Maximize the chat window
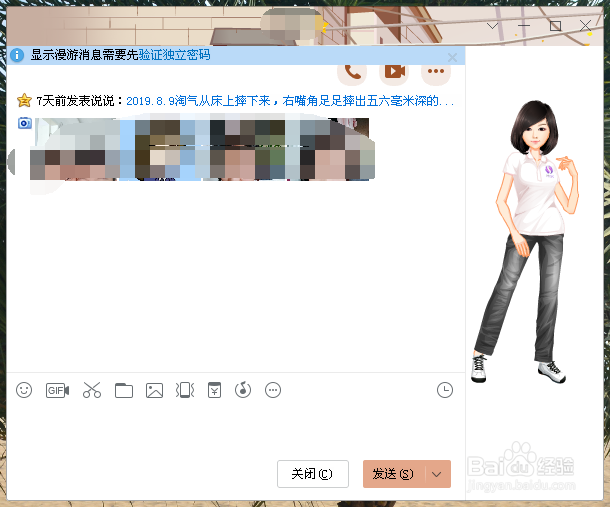The width and height of the screenshot is (610, 507). [555, 26]
